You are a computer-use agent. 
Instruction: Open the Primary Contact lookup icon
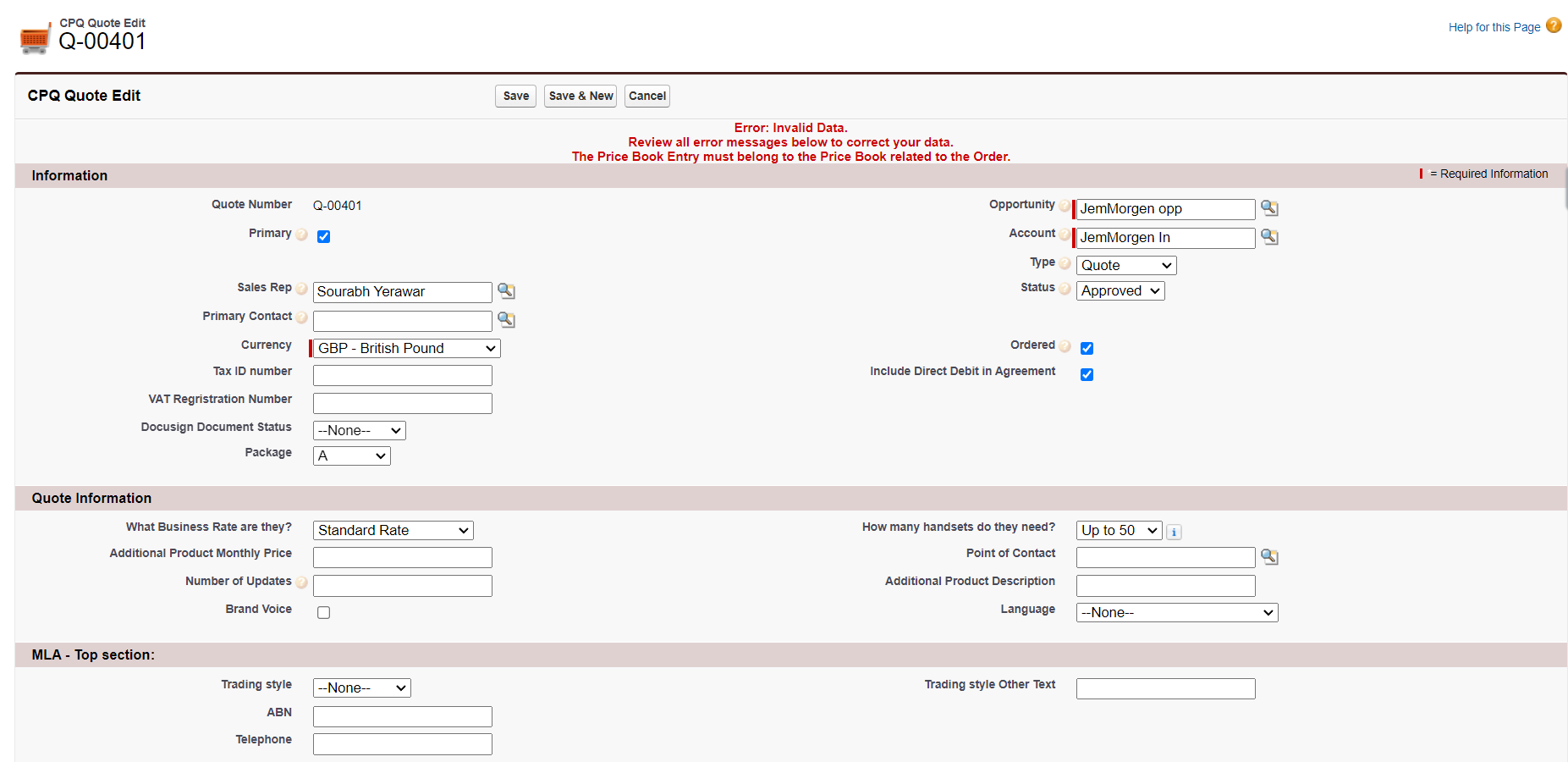coord(506,320)
